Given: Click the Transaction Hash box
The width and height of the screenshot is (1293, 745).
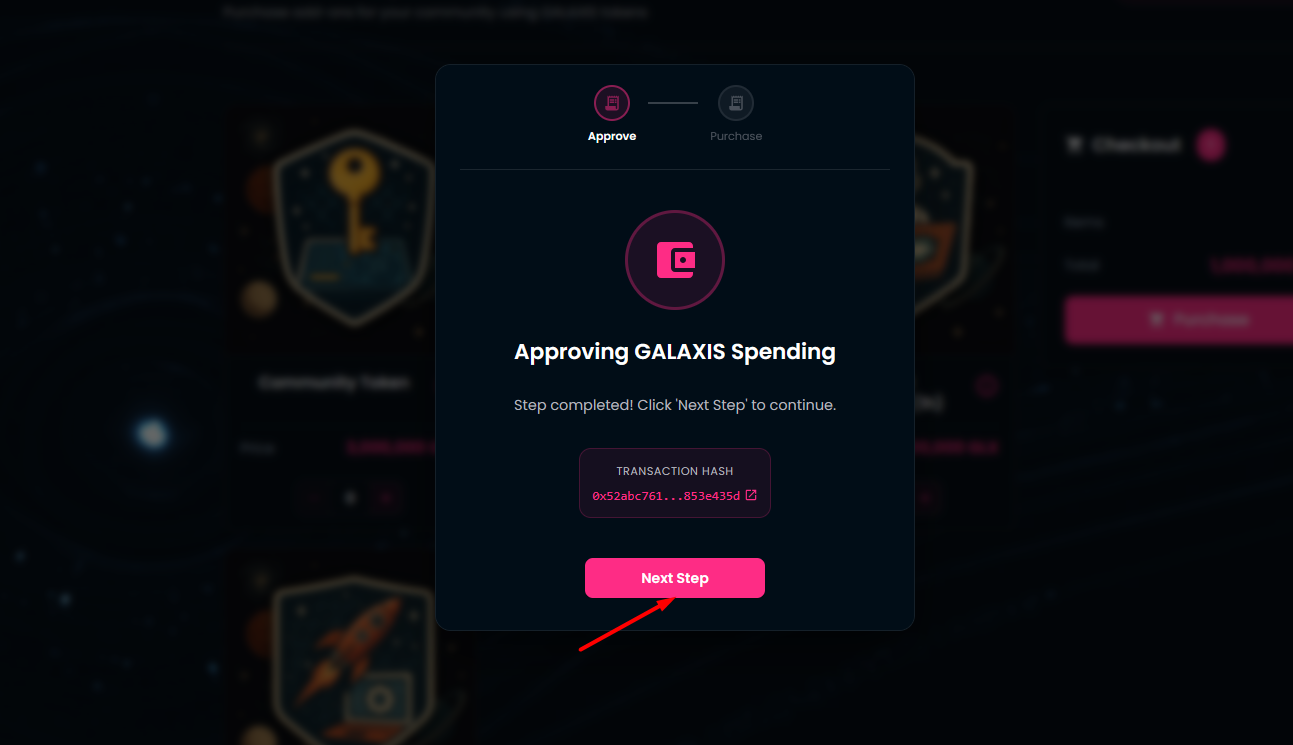Looking at the screenshot, I should (675, 483).
